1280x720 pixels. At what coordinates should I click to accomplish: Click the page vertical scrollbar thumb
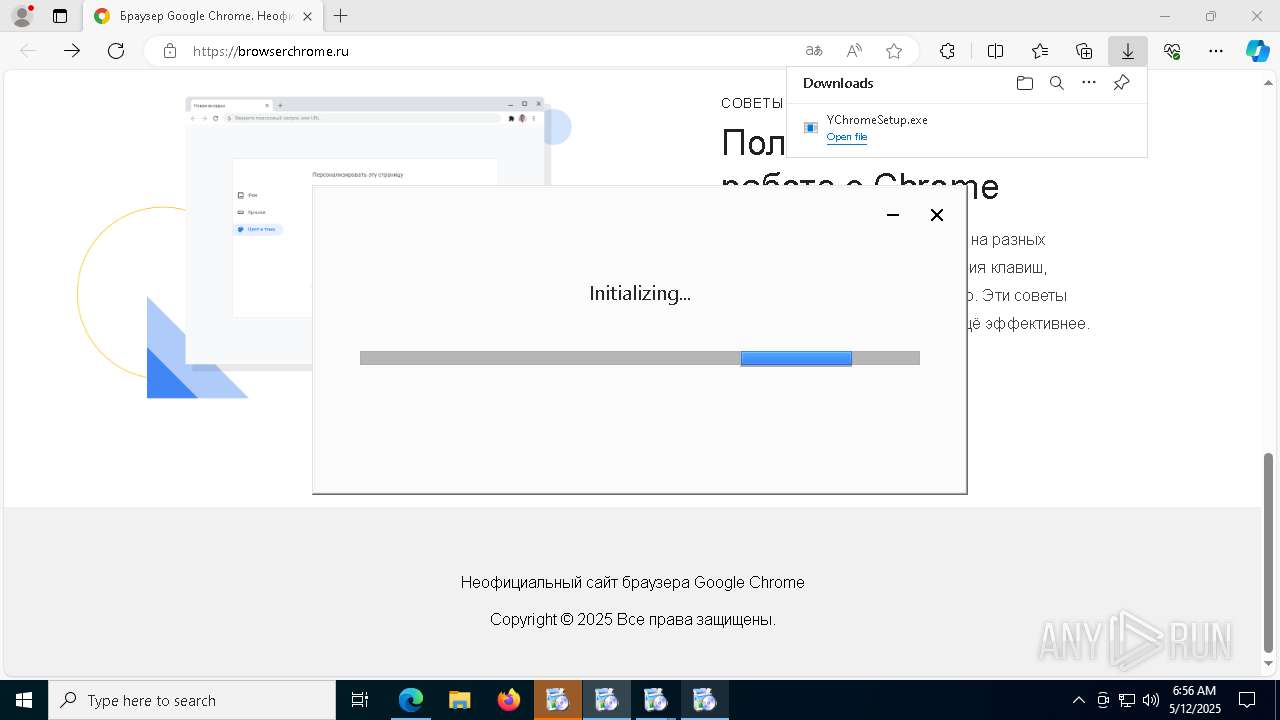(x=1269, y=552)
